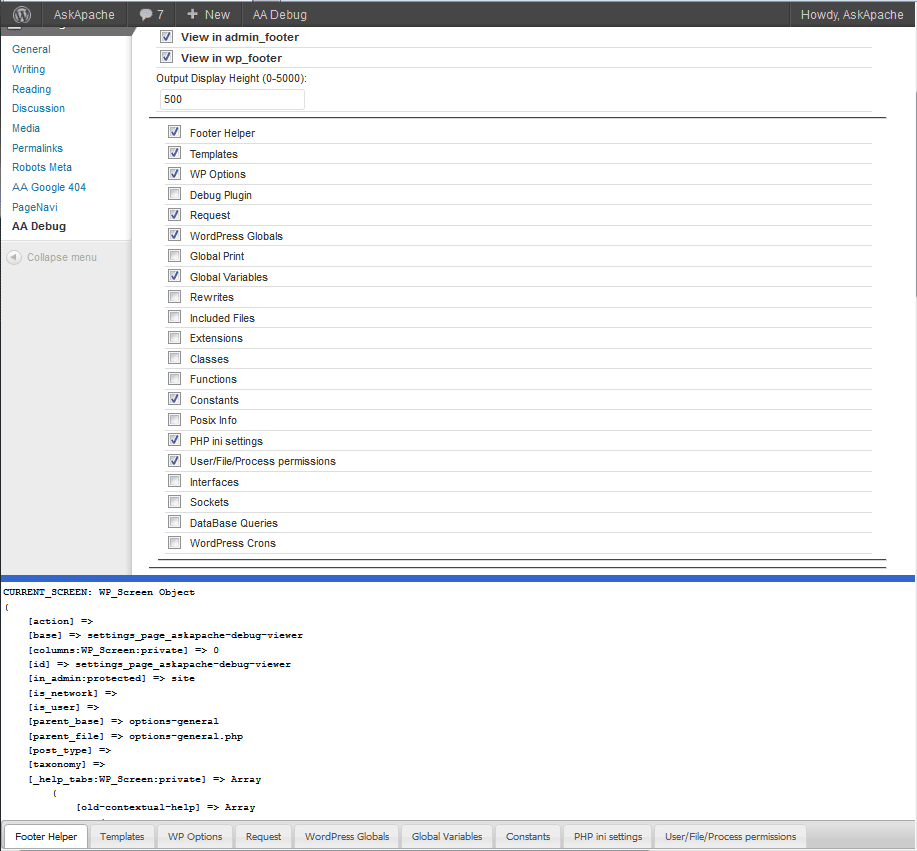Screen dimensions: 917x851
Task: Uncheck View in admin_footer checkbox
Action: 167,37
